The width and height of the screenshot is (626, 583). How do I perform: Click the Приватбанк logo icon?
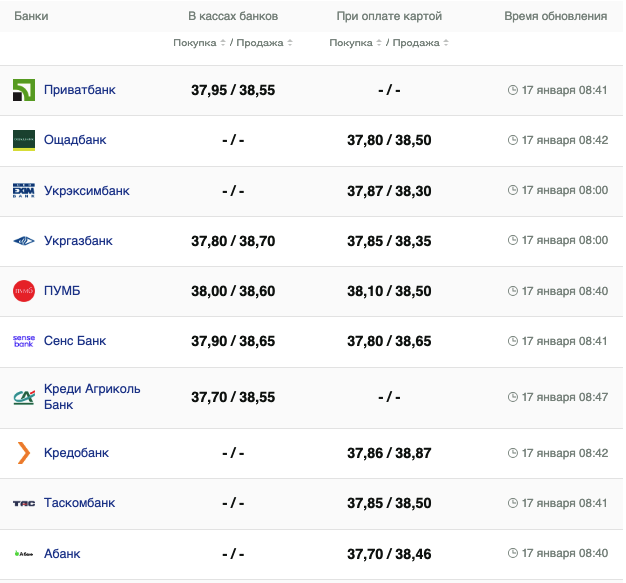(x=24, y=90)
